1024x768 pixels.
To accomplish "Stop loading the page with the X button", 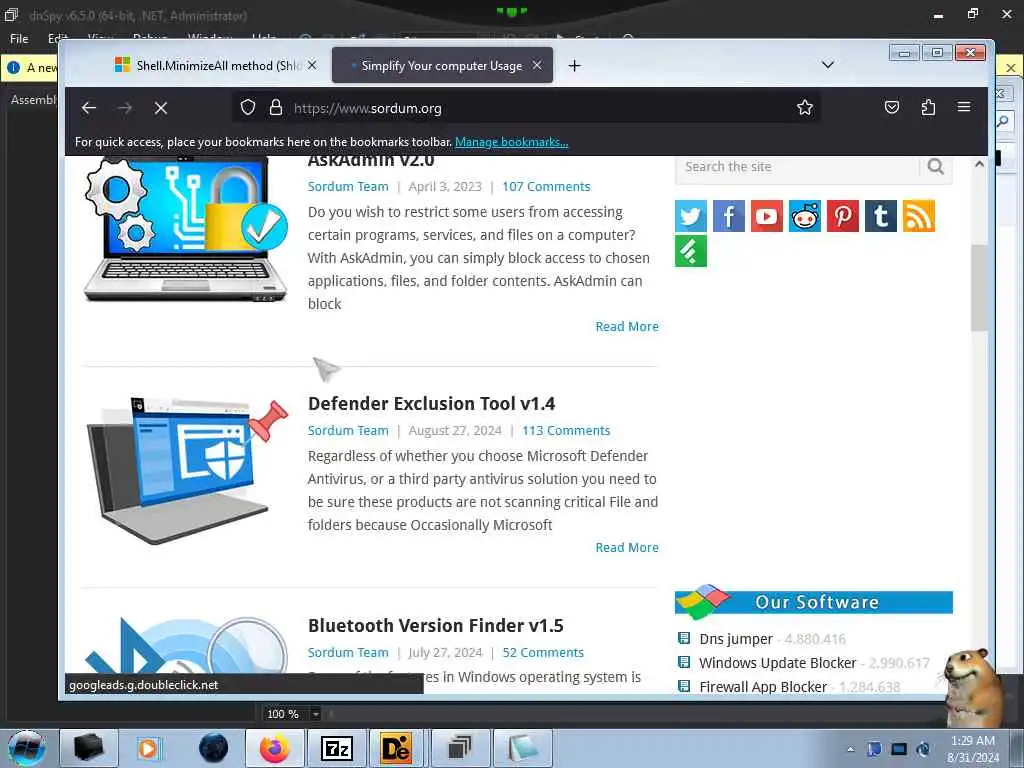I will [x=161, y=108].
